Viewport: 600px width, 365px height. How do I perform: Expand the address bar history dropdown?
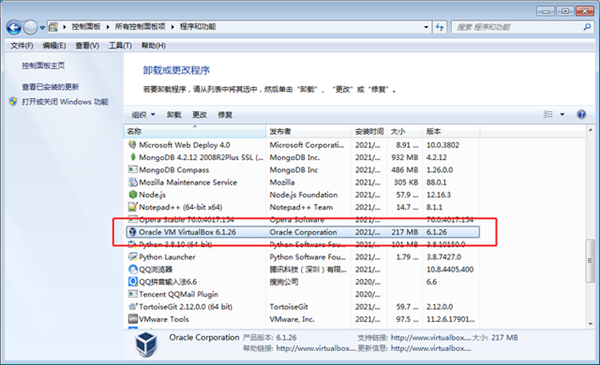coord(426,27)
